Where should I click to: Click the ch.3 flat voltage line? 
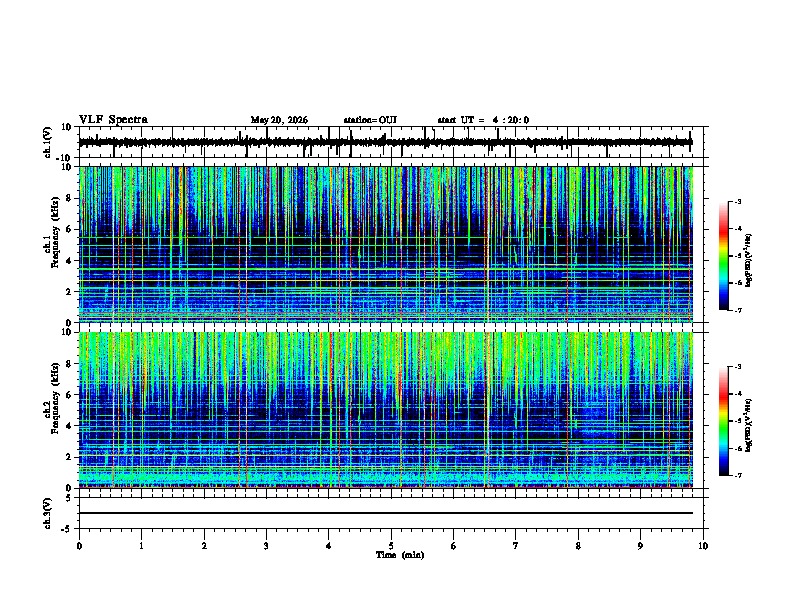point(385,513)
